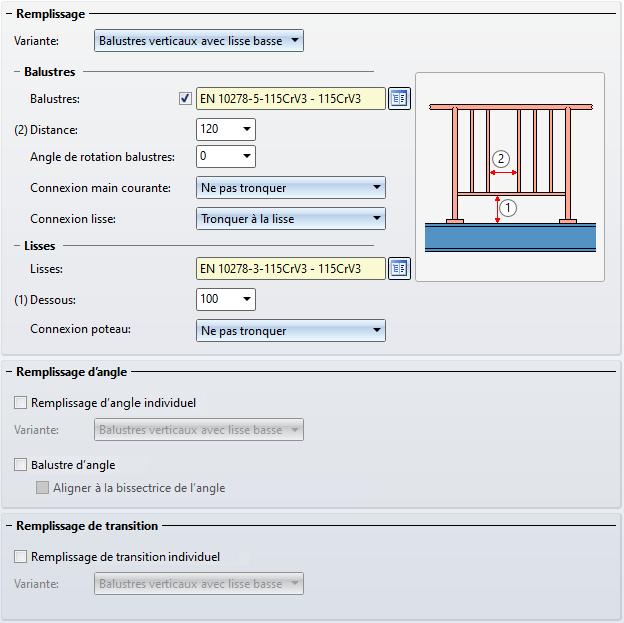This screenshot has height=623, width=624.
Task: Open Connexion lisse dropdown
Action: pyautogui.click(x=376, y=219)
